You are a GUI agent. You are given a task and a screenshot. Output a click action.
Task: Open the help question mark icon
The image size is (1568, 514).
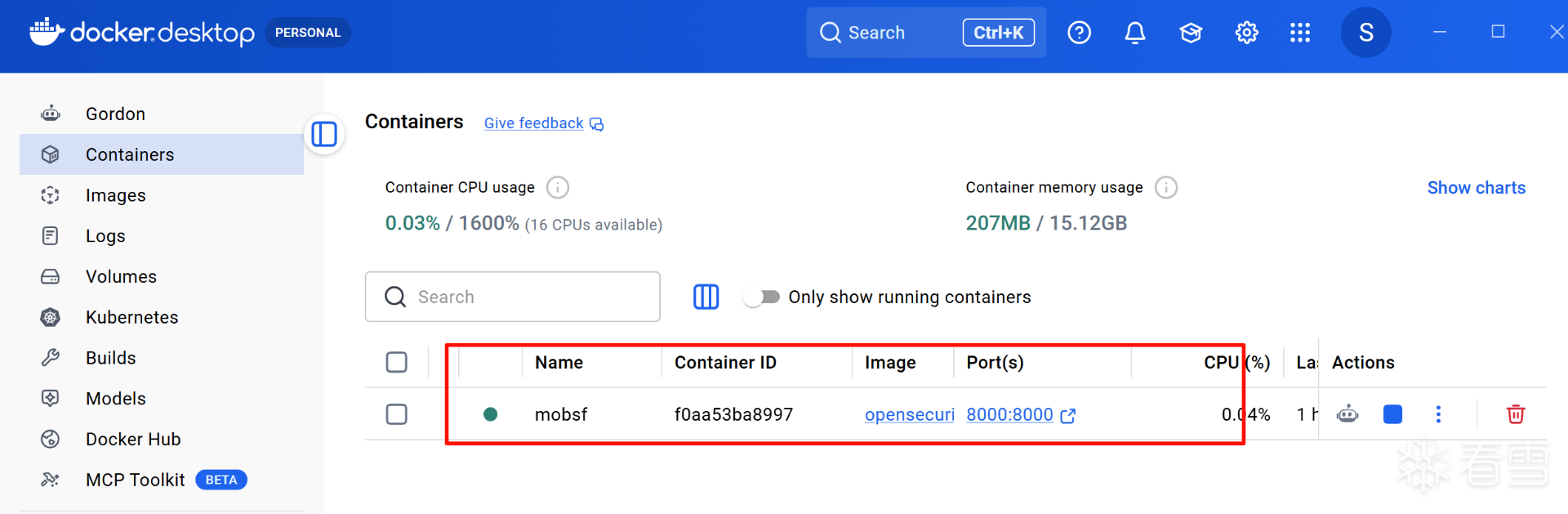tap(1079, 33)
